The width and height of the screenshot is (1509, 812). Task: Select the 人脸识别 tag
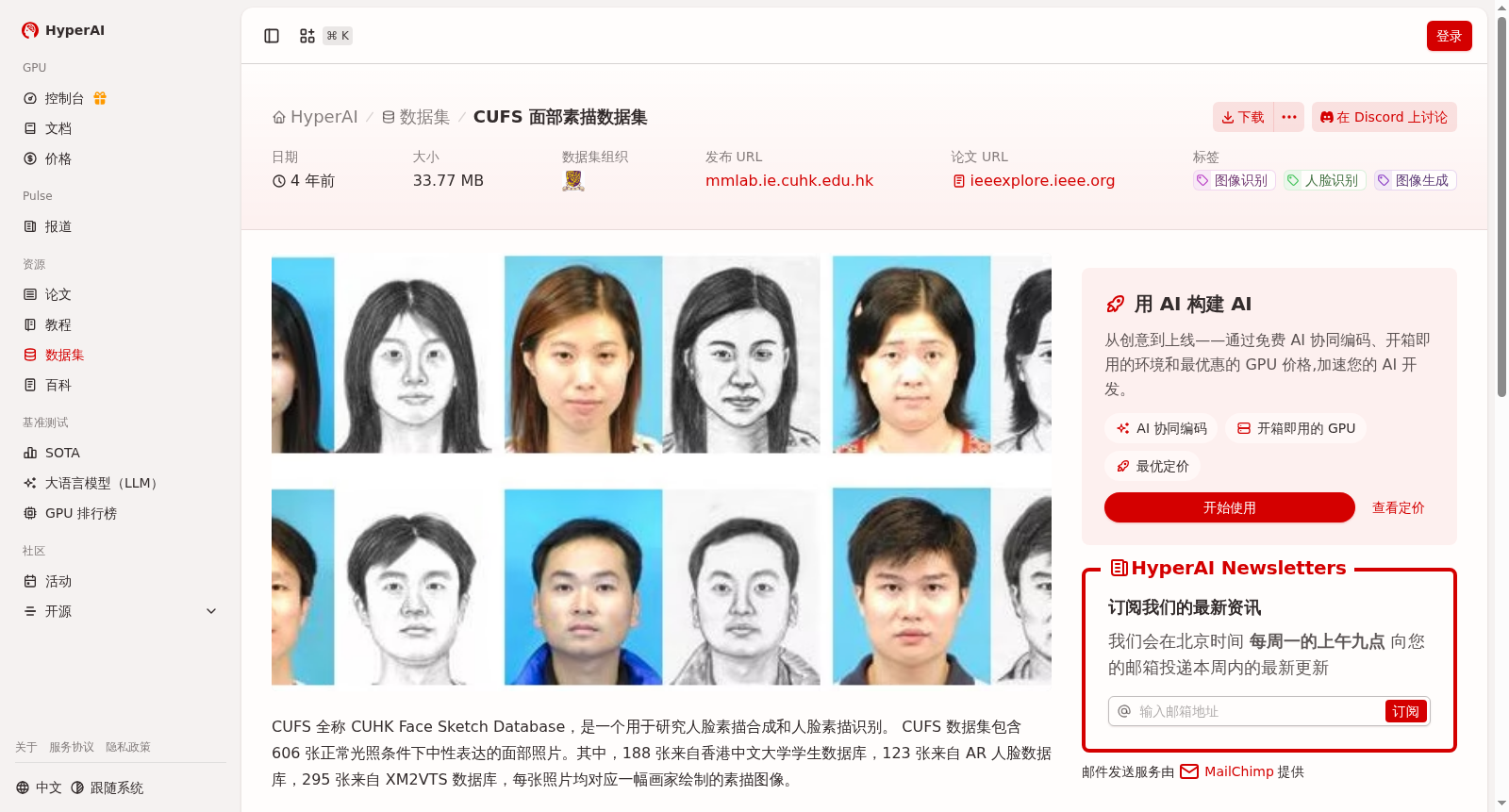[x=1324, y=180]
